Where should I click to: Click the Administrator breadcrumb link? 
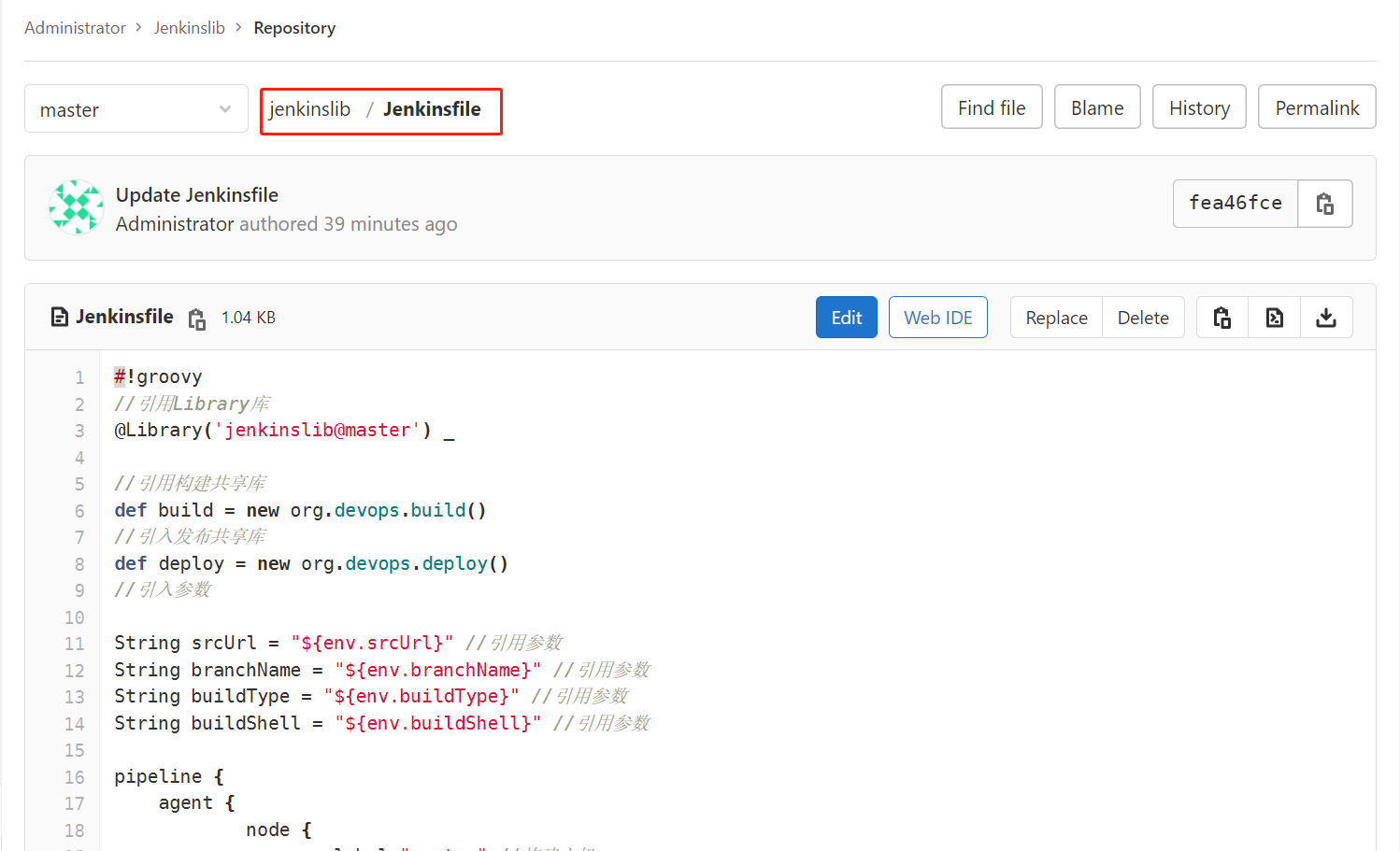coord(75,28)
